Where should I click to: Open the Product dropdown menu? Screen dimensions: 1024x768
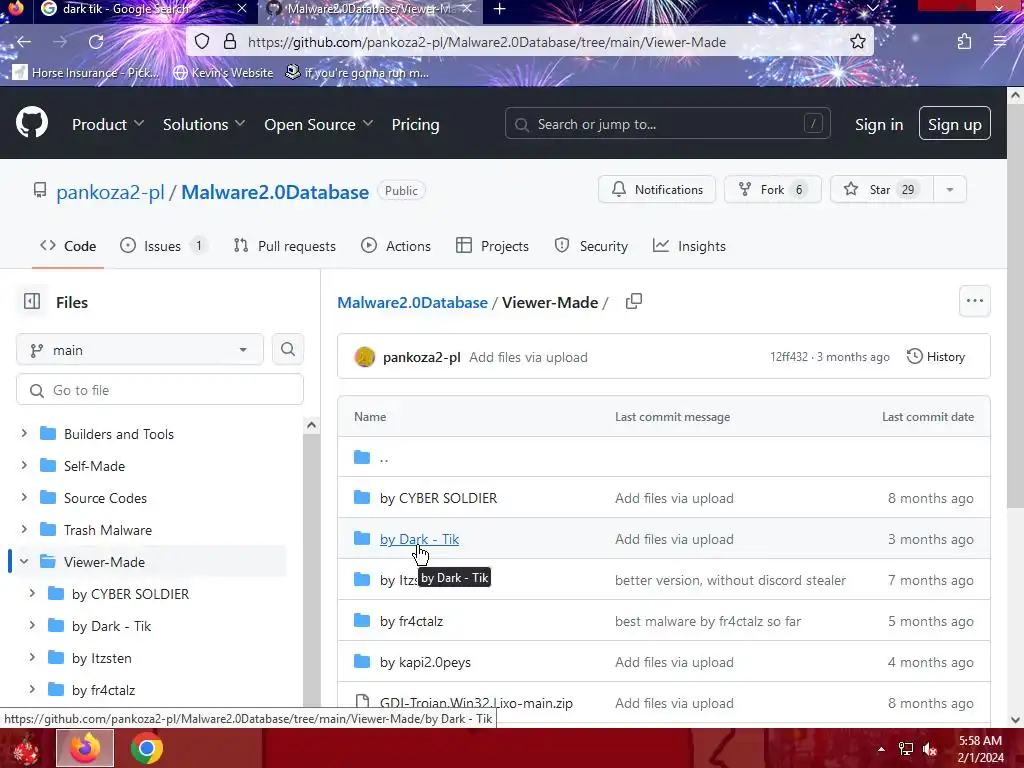[x=108, y=124]
